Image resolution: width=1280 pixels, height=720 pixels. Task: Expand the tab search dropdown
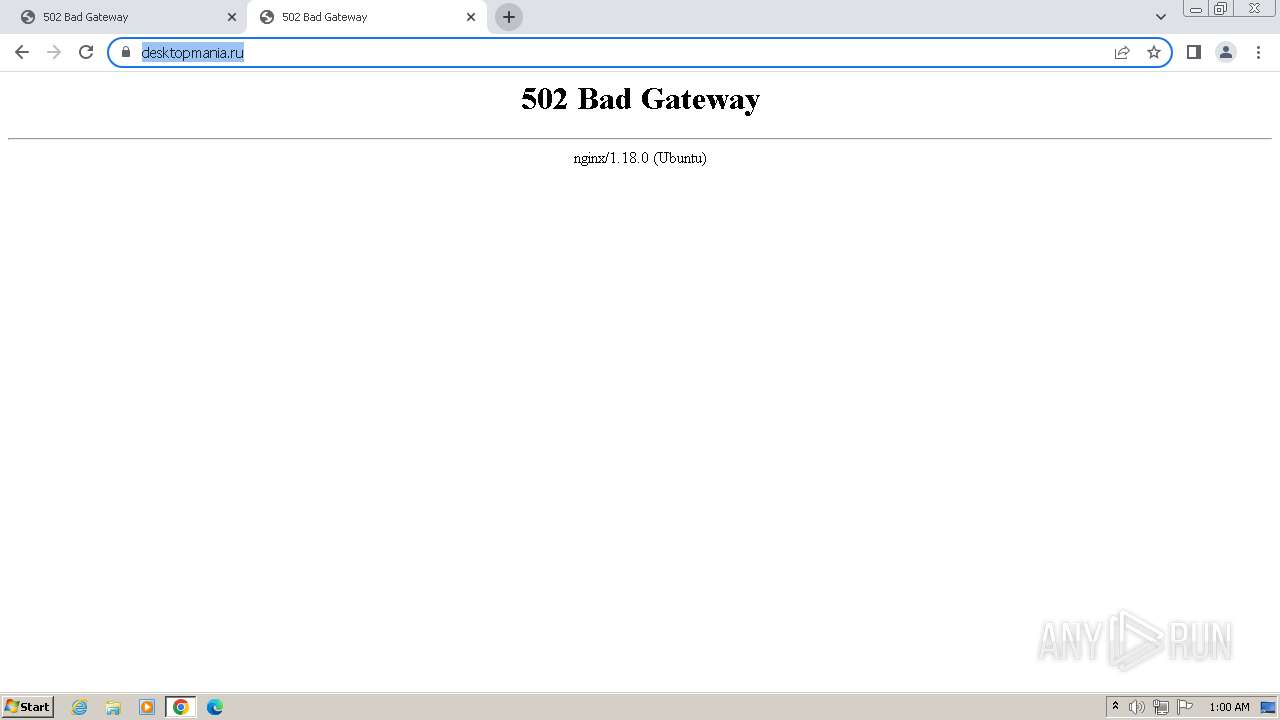[x=1161, y=17]
